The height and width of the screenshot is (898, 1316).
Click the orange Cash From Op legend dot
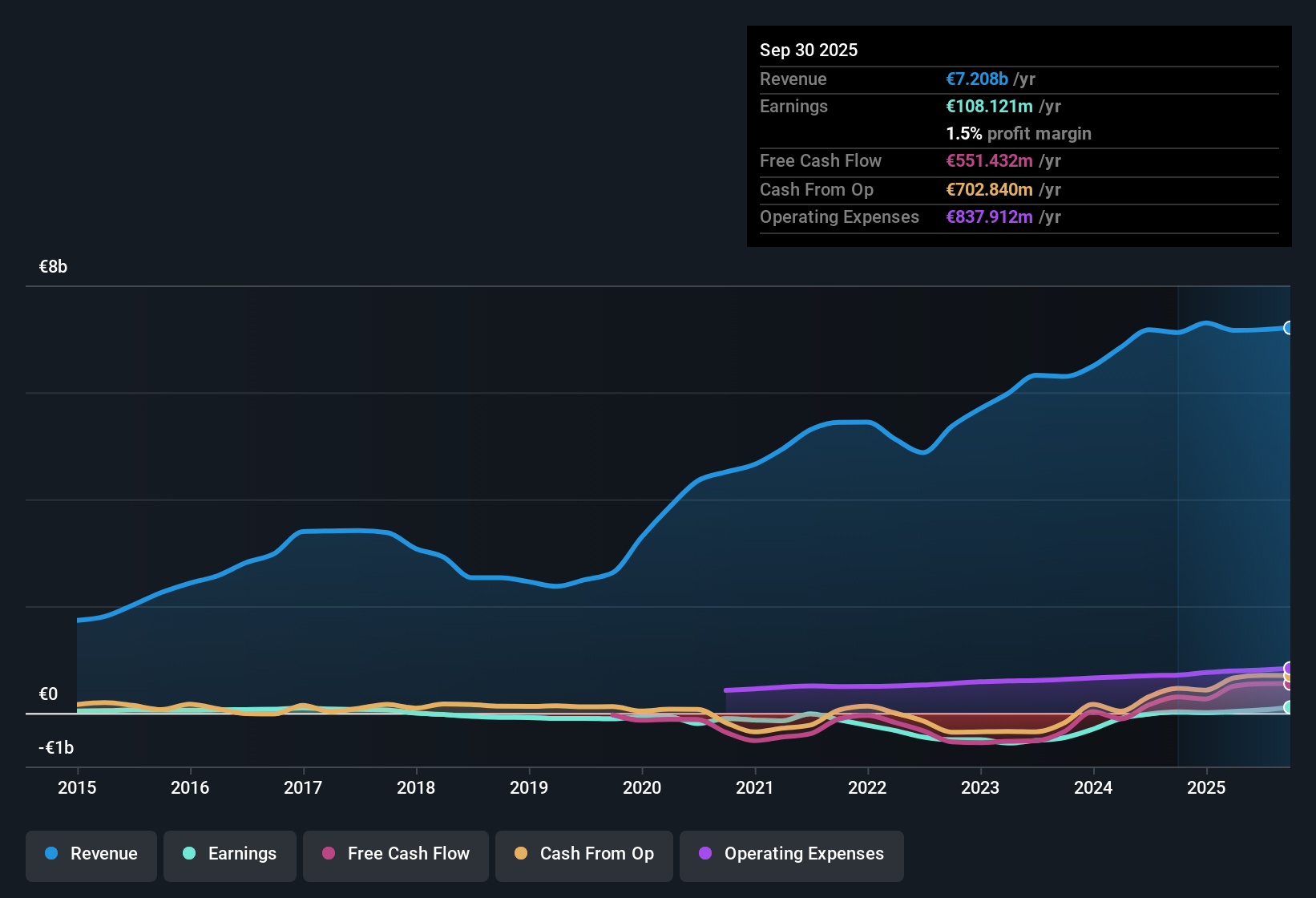521,854
